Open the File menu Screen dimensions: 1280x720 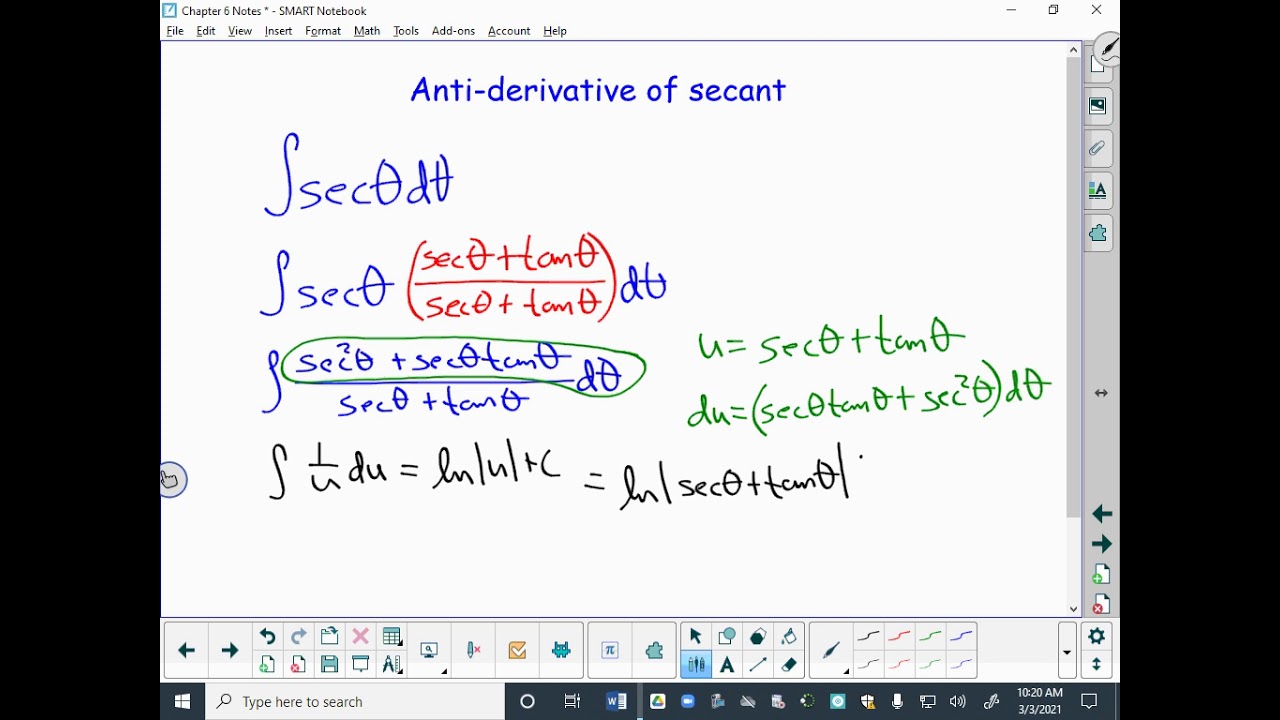[x=175, y=31]
